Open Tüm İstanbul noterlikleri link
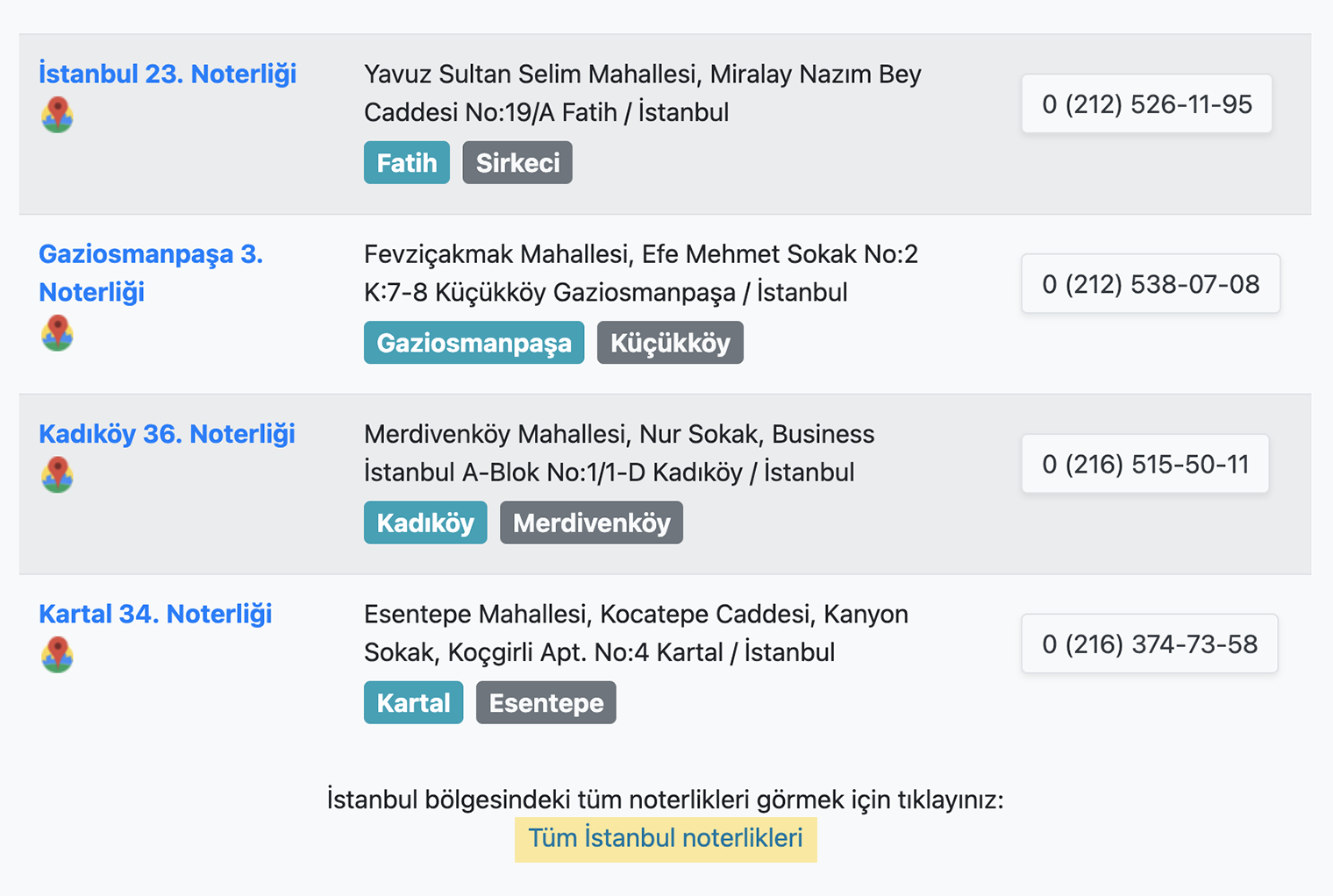 [666, 839]
